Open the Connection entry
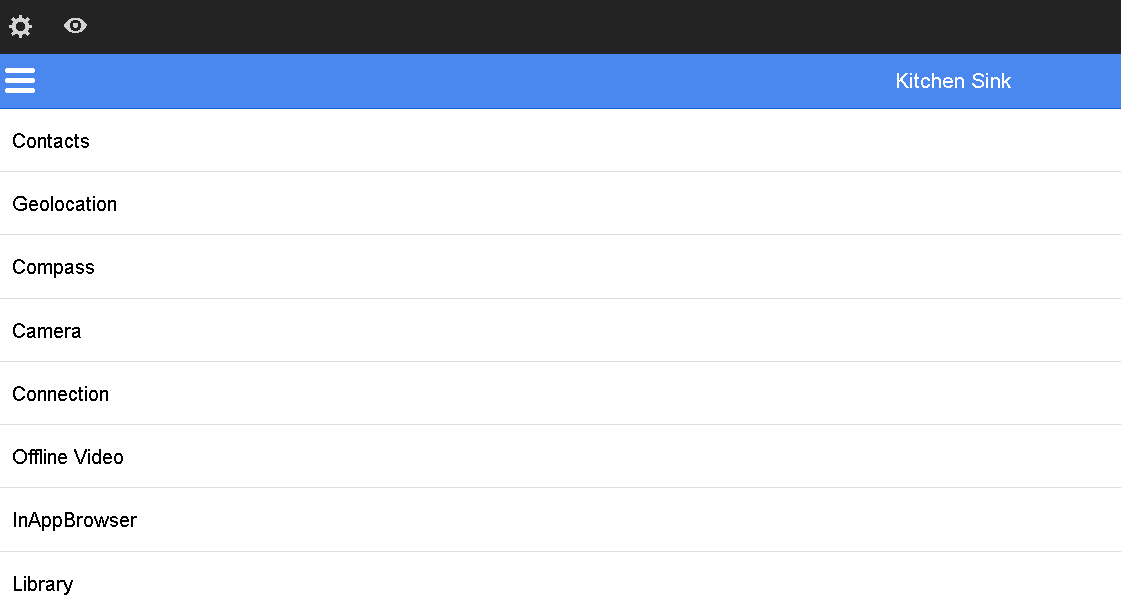The height and width of the screenshot is (605, 1121). (x=560, y=394)
